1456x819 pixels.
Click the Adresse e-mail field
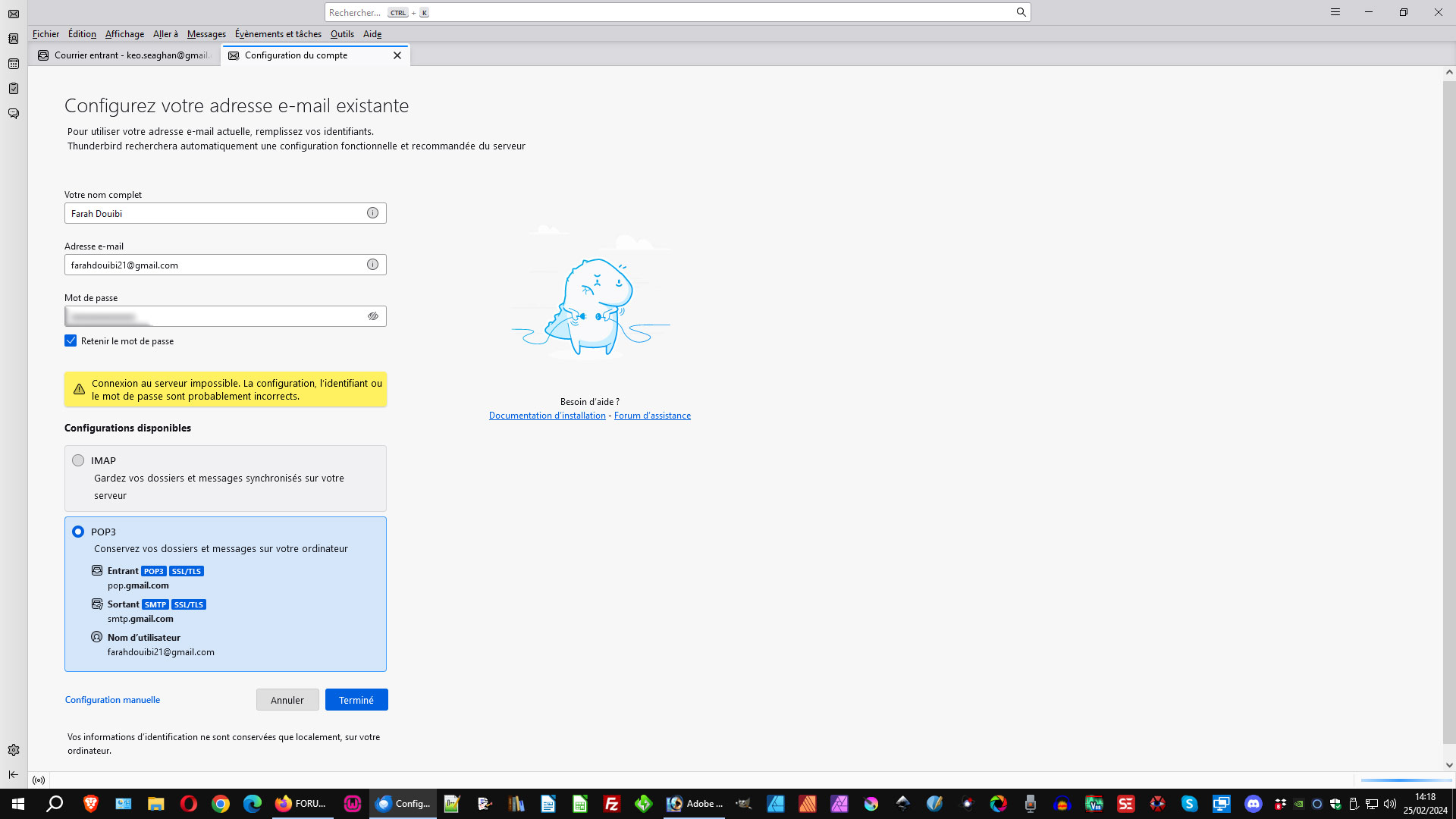click(225, 265)
